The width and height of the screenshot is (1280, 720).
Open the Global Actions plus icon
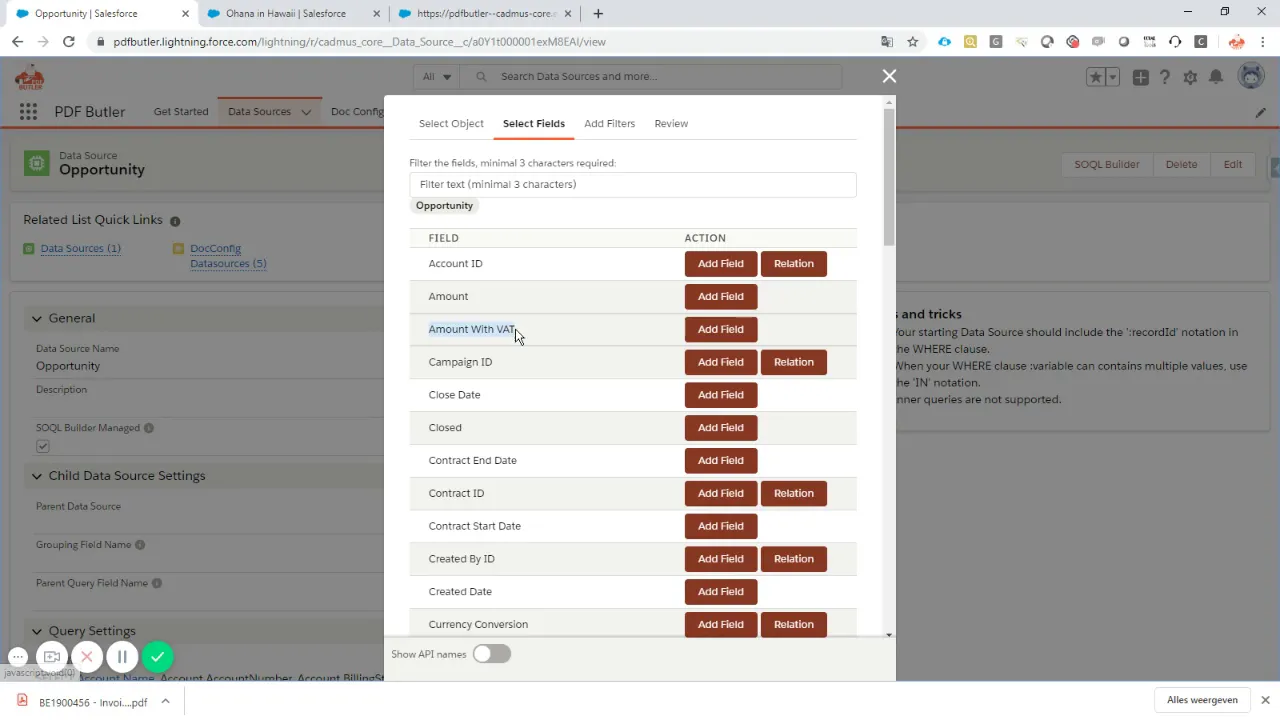point(1140,77)
